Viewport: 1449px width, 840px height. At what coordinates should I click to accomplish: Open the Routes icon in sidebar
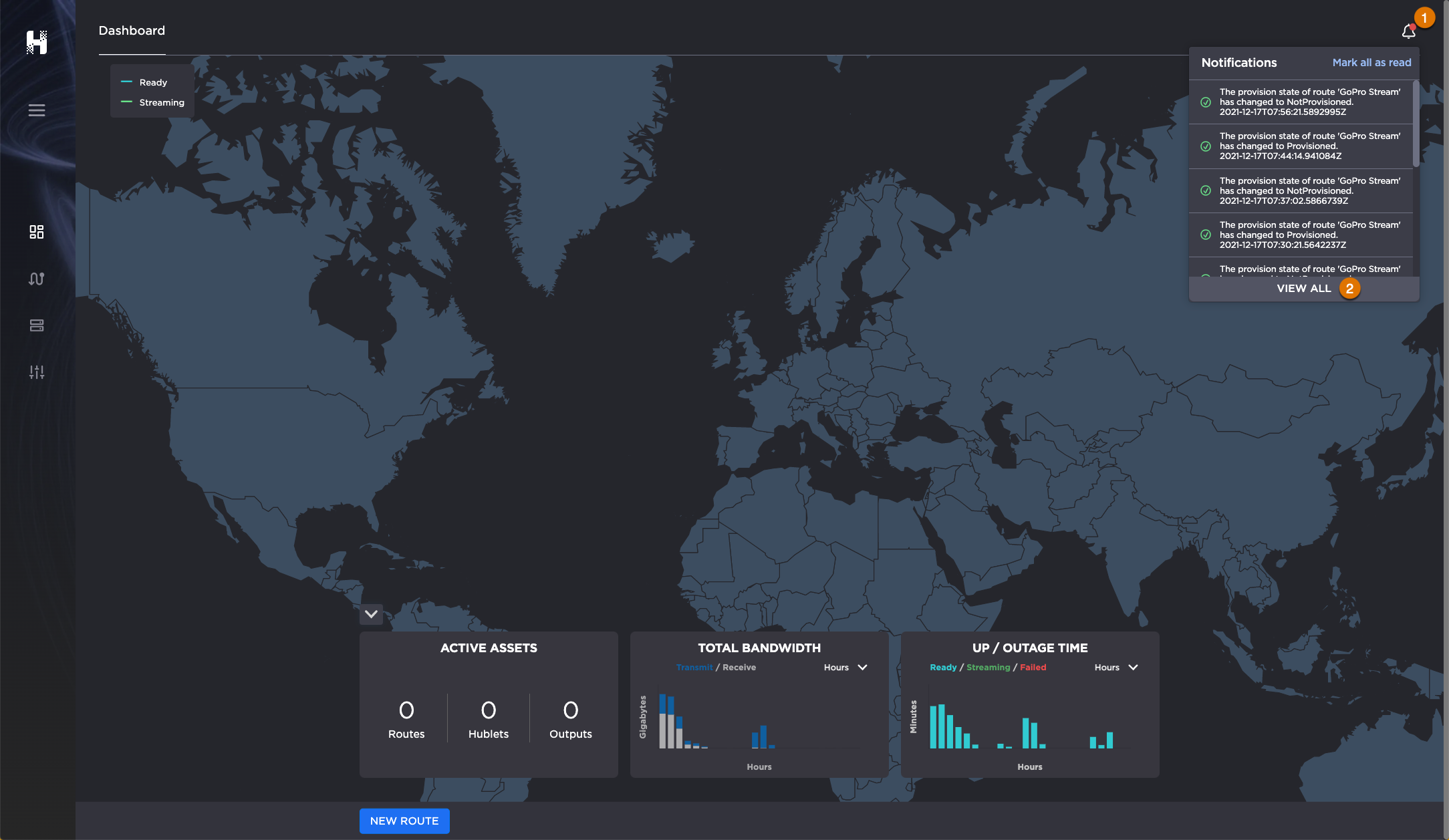37,279
